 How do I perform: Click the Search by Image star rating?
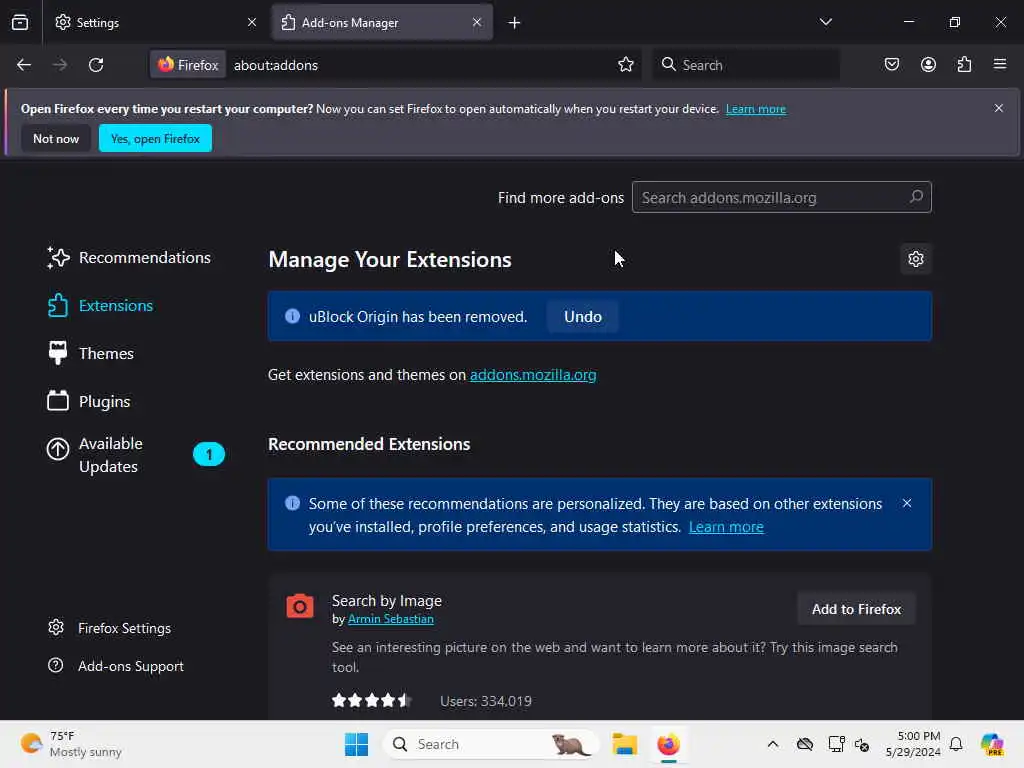372,701
